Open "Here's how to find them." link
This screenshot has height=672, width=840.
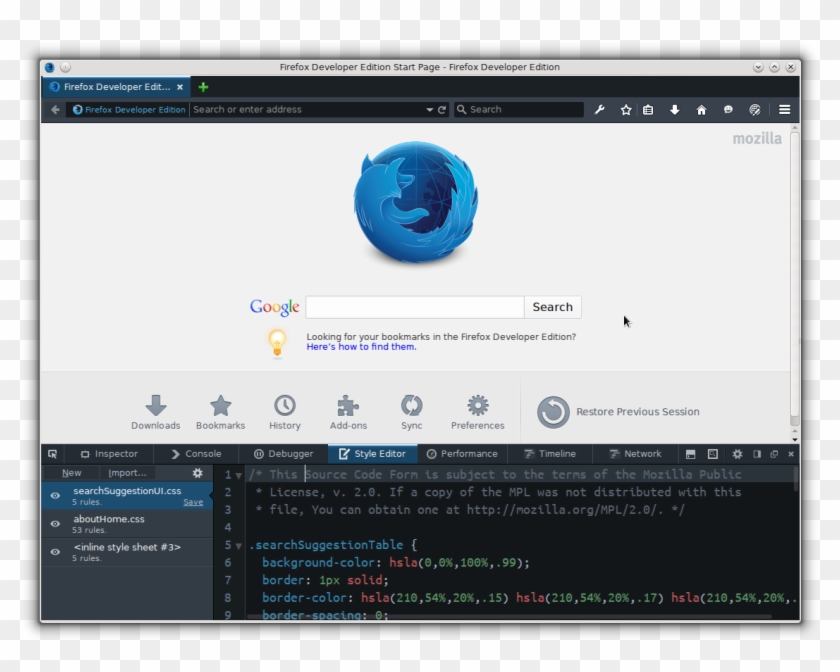pyautogui.click(x=361, y=347)
